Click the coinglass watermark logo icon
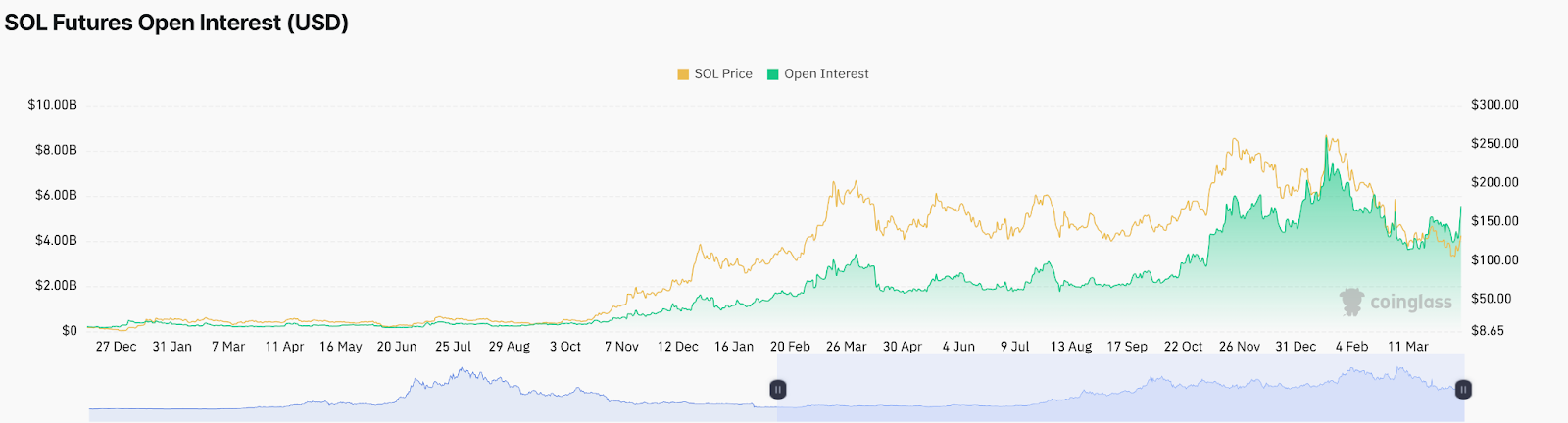Viewport: 1568px width, 423px height. coord(1352,302)
